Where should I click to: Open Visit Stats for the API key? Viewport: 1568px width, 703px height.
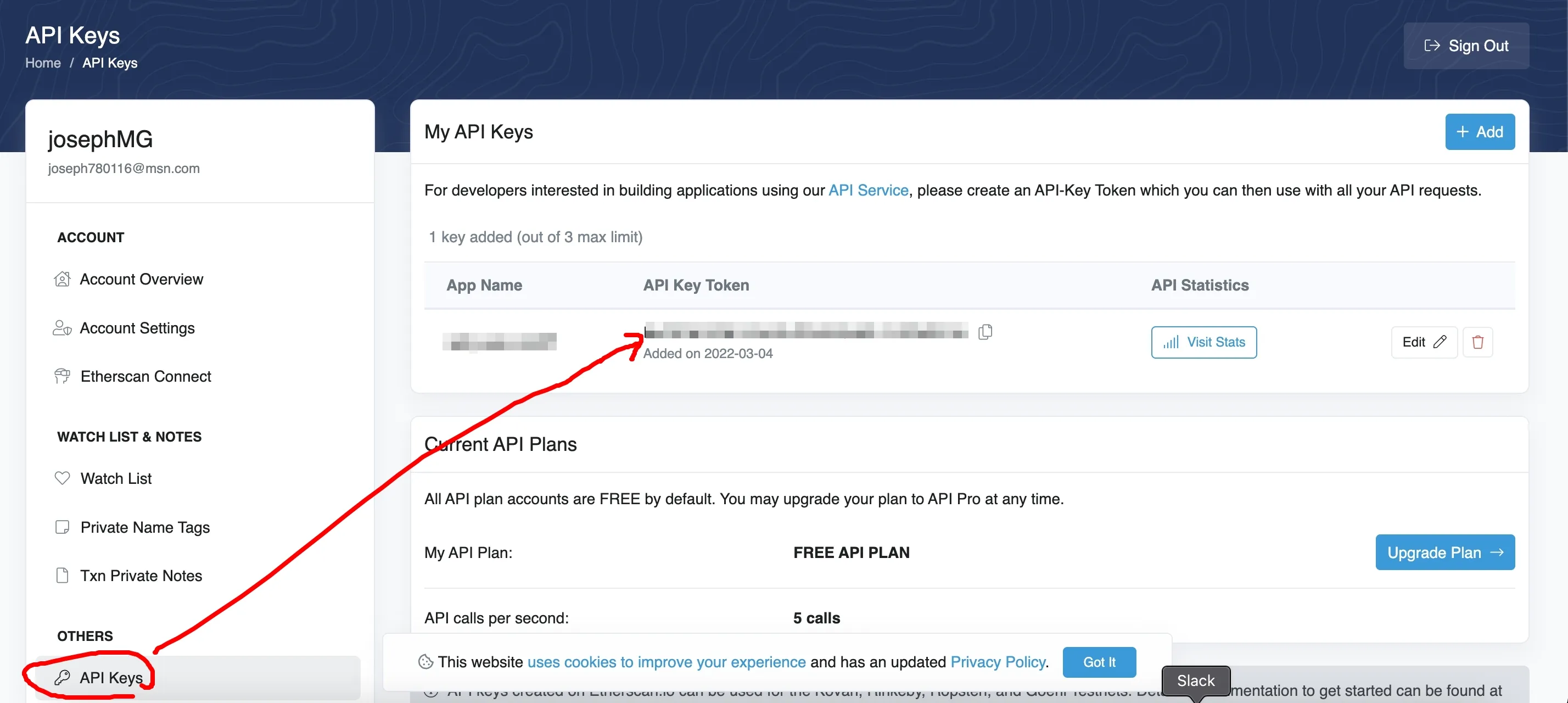pos(1203,342)
